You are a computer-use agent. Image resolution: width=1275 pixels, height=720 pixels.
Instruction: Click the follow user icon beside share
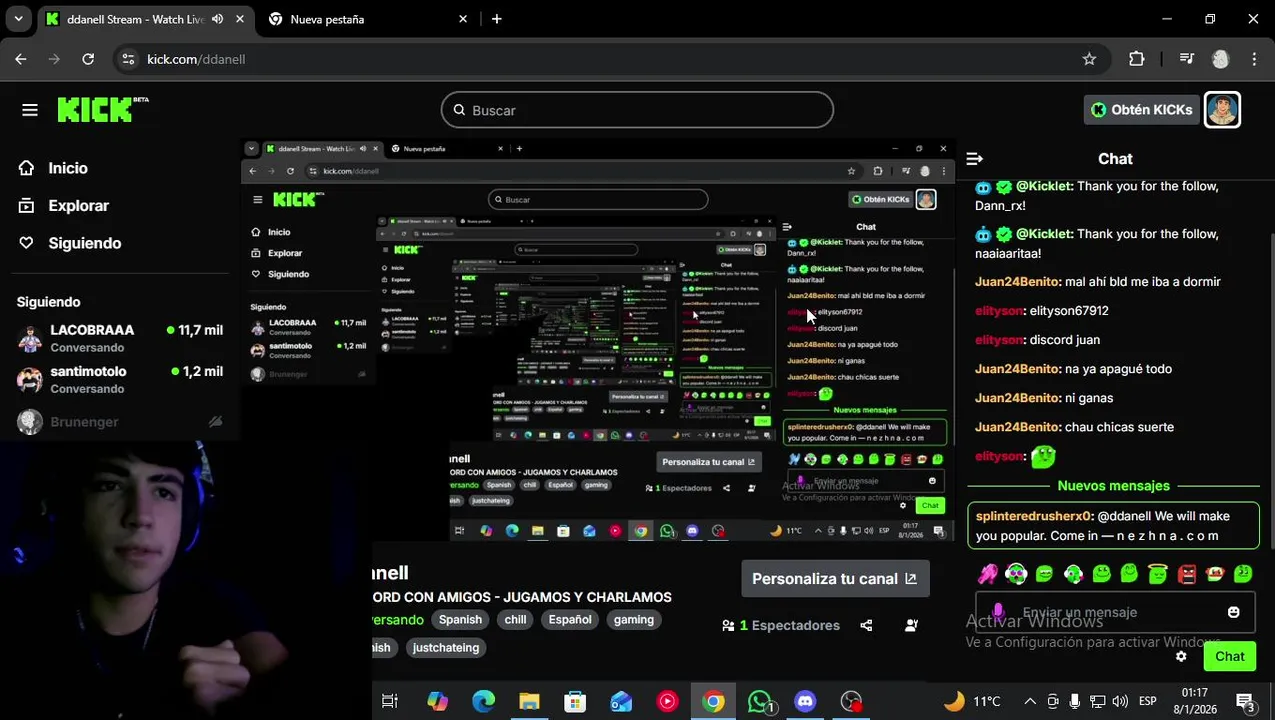point(911,625)
